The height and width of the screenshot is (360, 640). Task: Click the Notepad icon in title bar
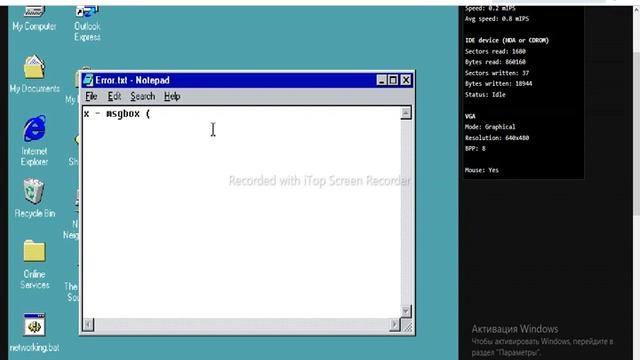88,80
